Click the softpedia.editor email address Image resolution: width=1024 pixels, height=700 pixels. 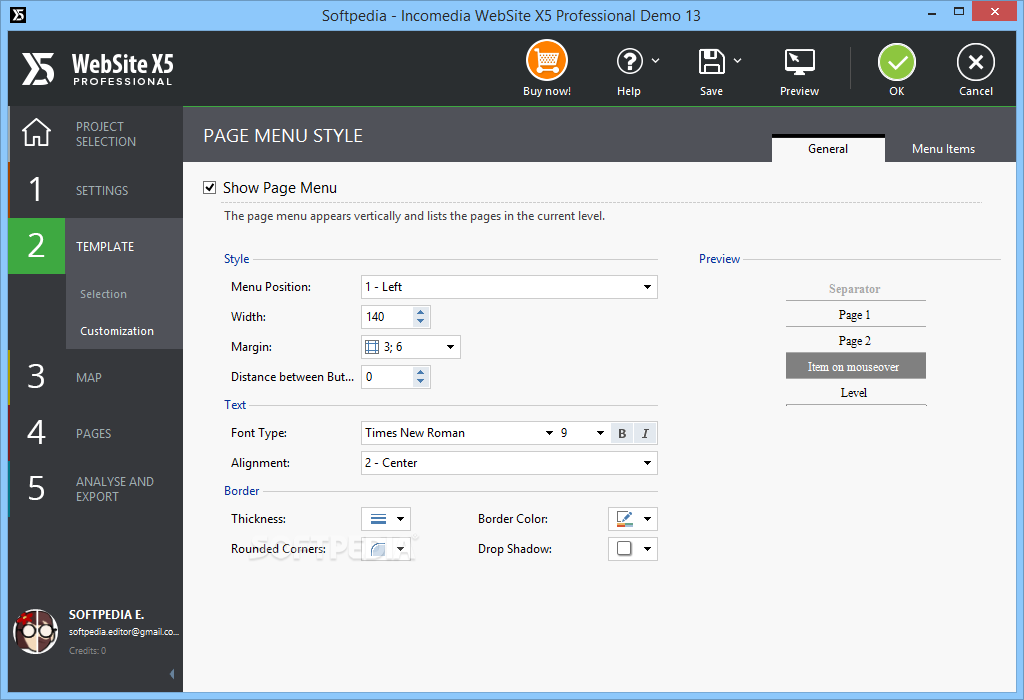point(123,632)
